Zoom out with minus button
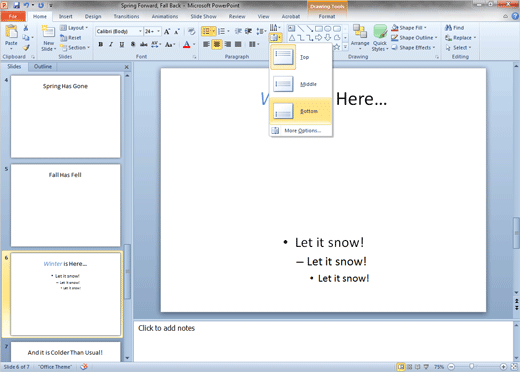Image resolution: width=520 pixels, height=372 pixels. coord(451,367)
